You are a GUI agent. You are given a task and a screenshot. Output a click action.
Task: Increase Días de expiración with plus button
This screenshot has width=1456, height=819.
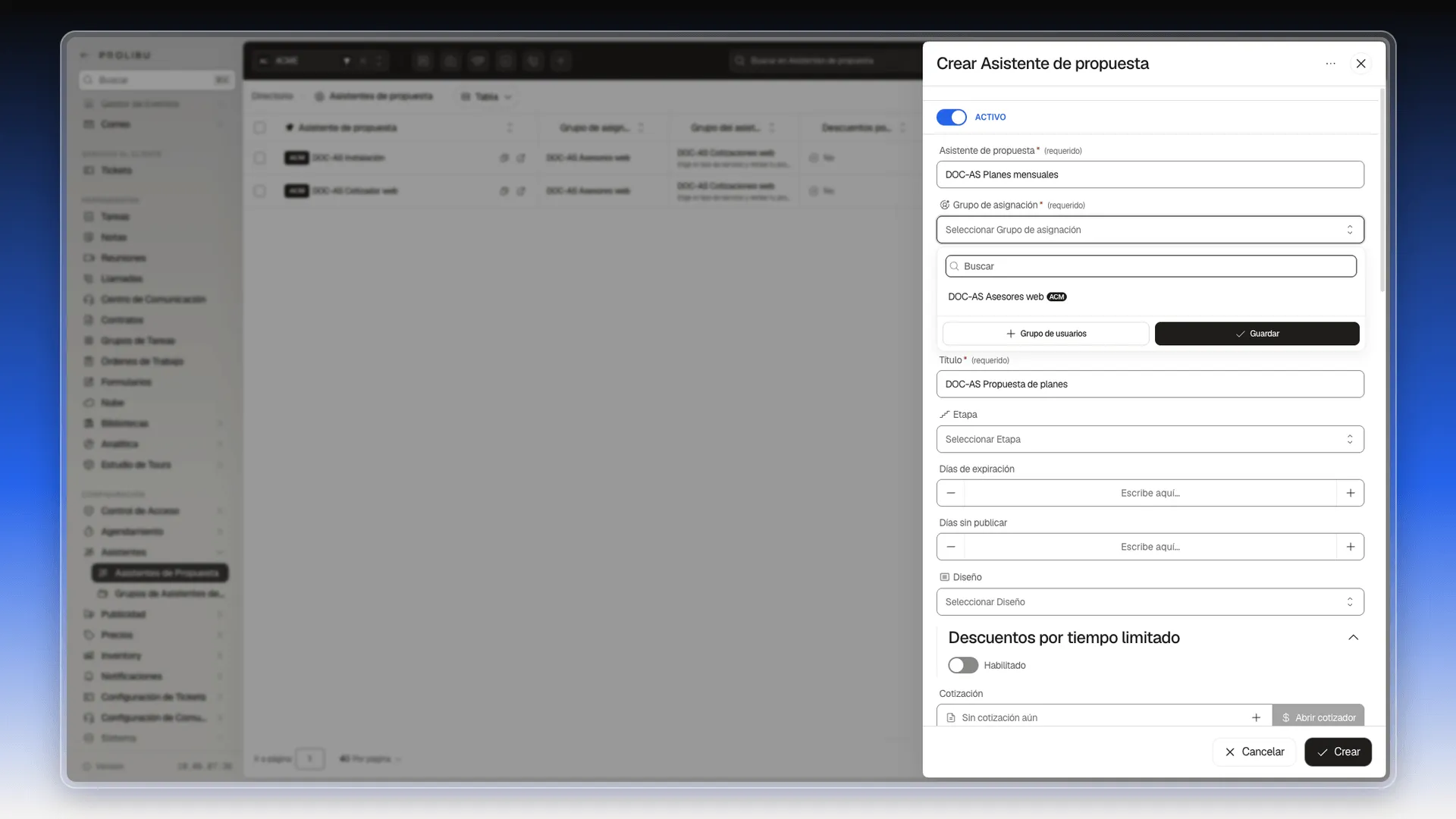point(1351,493)
